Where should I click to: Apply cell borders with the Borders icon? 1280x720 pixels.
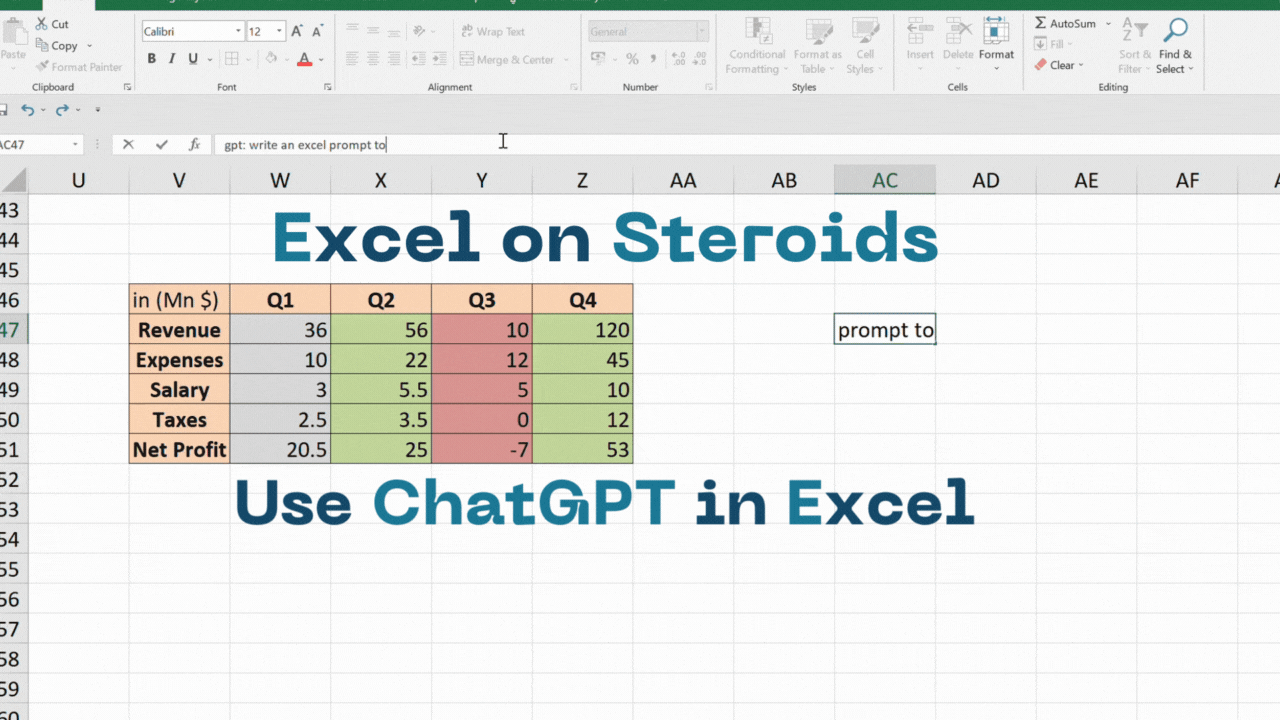coord(231,59)
